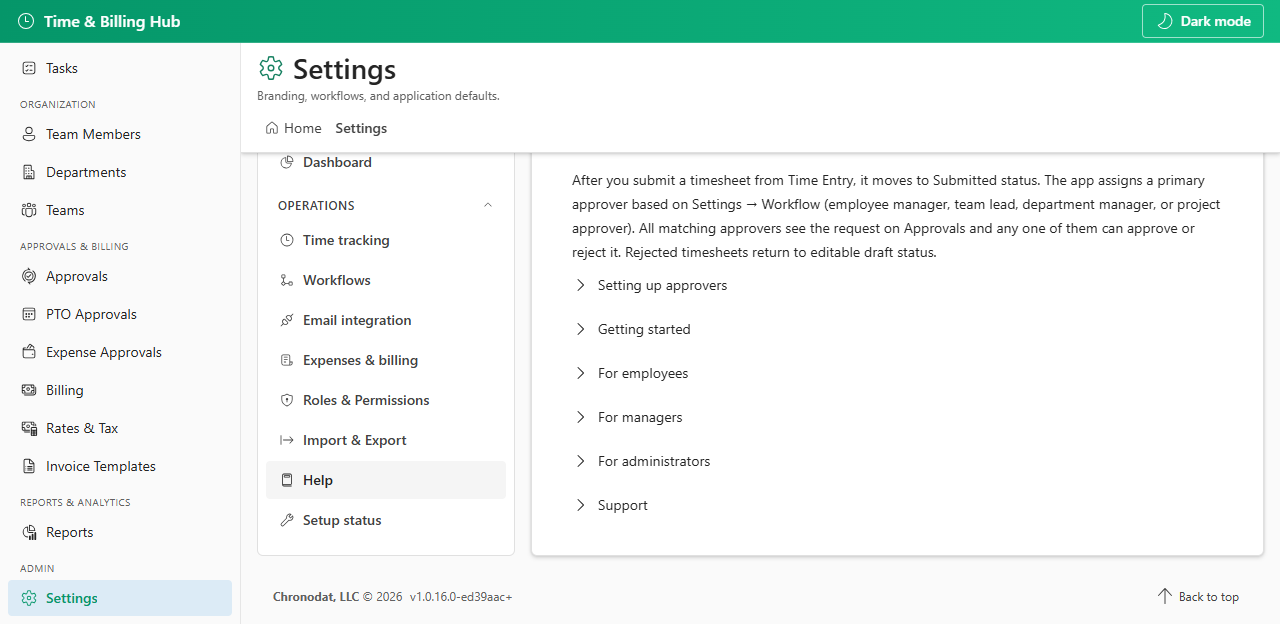The image size is (1280, 624).
Task: Click version v1.0.16.0-ed39aac+ text
Action: (461, 597)
